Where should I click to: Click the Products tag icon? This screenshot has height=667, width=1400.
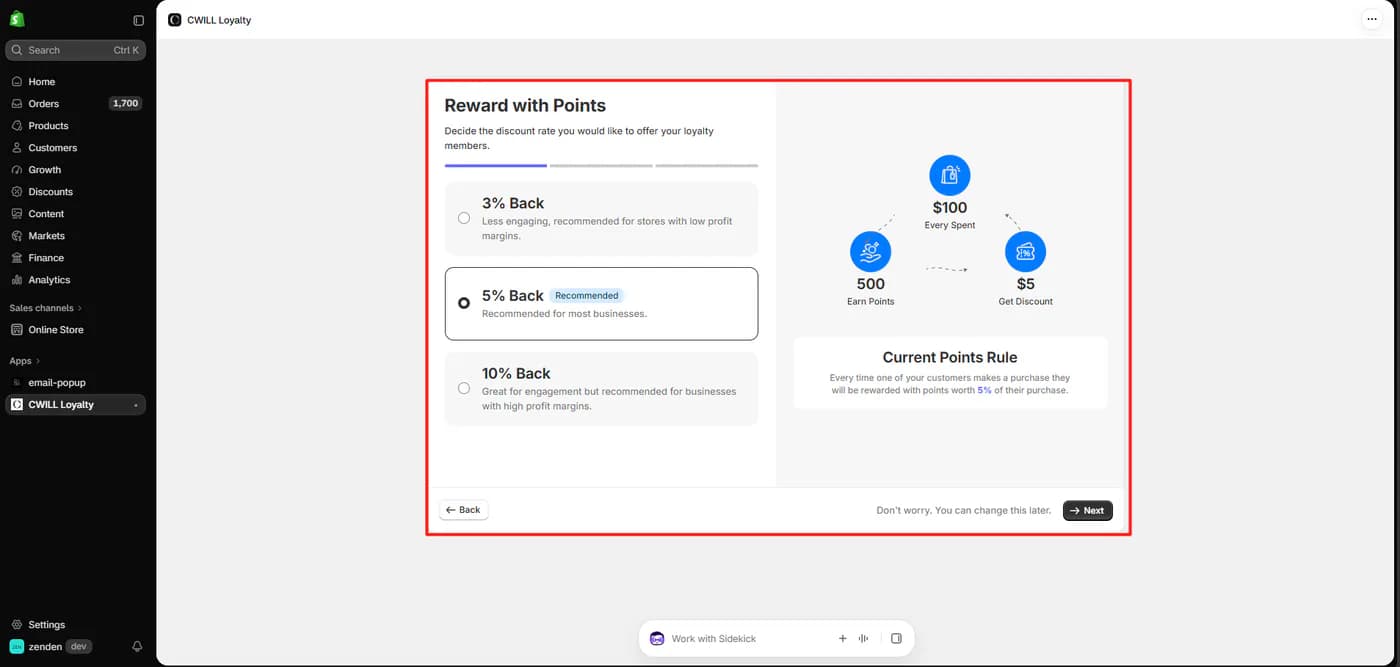17,126
